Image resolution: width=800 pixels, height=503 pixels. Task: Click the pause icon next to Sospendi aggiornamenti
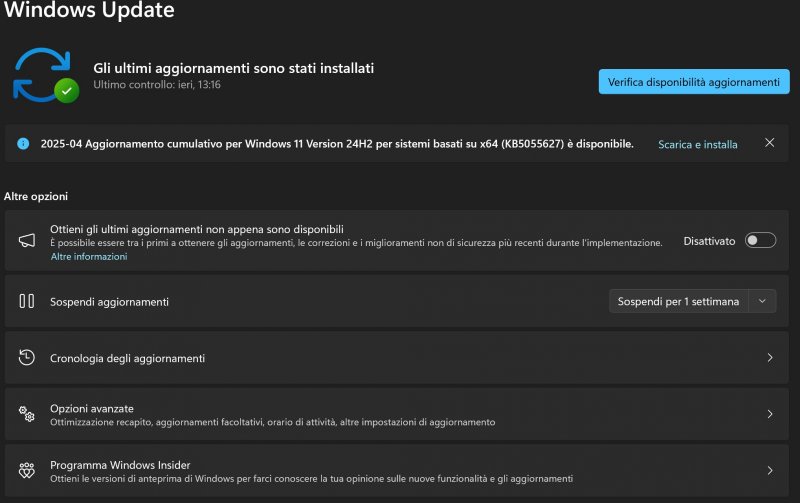[x=27, y=301]
